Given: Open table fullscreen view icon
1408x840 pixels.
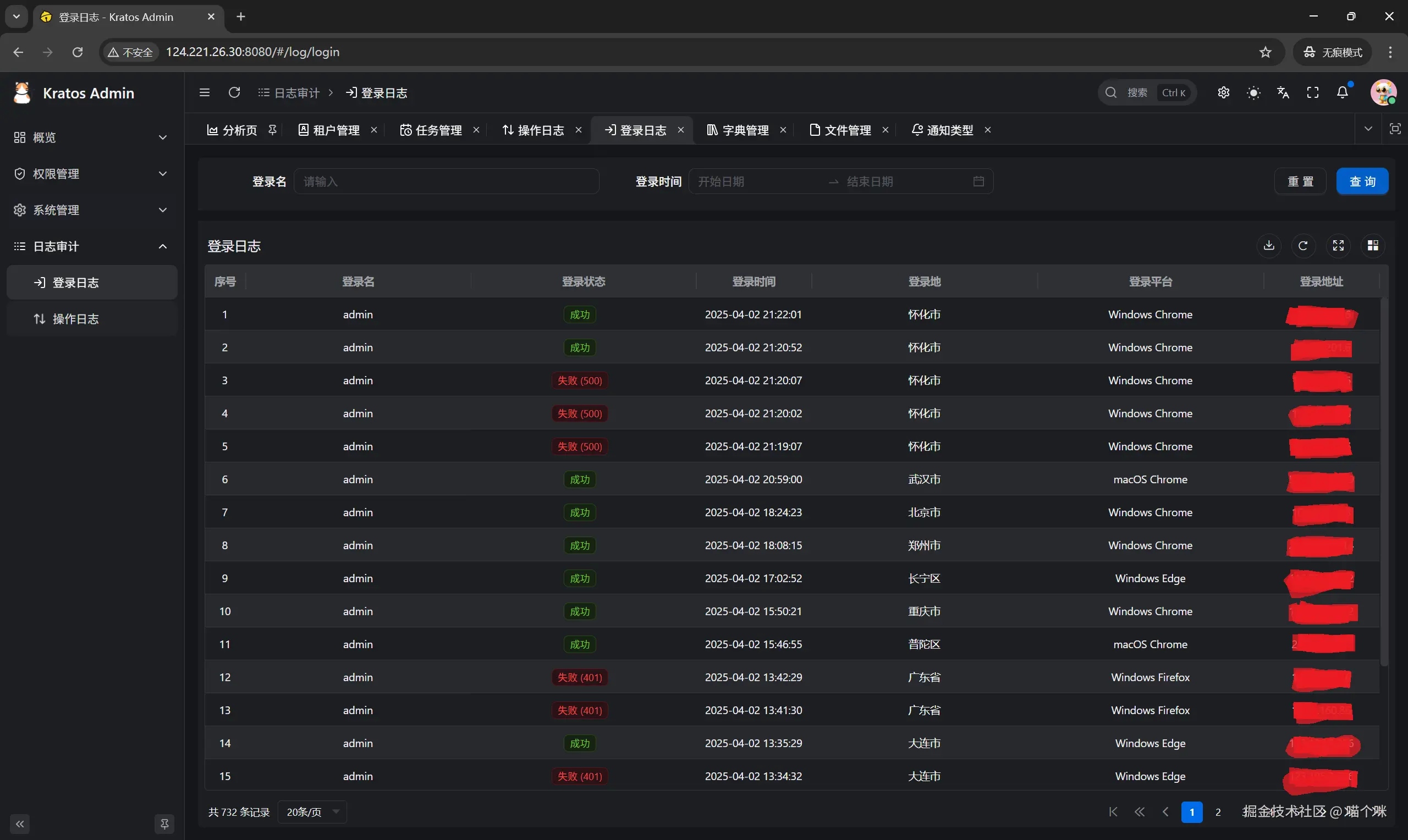Looking at the screenshot, I should tap(1338, 246).
